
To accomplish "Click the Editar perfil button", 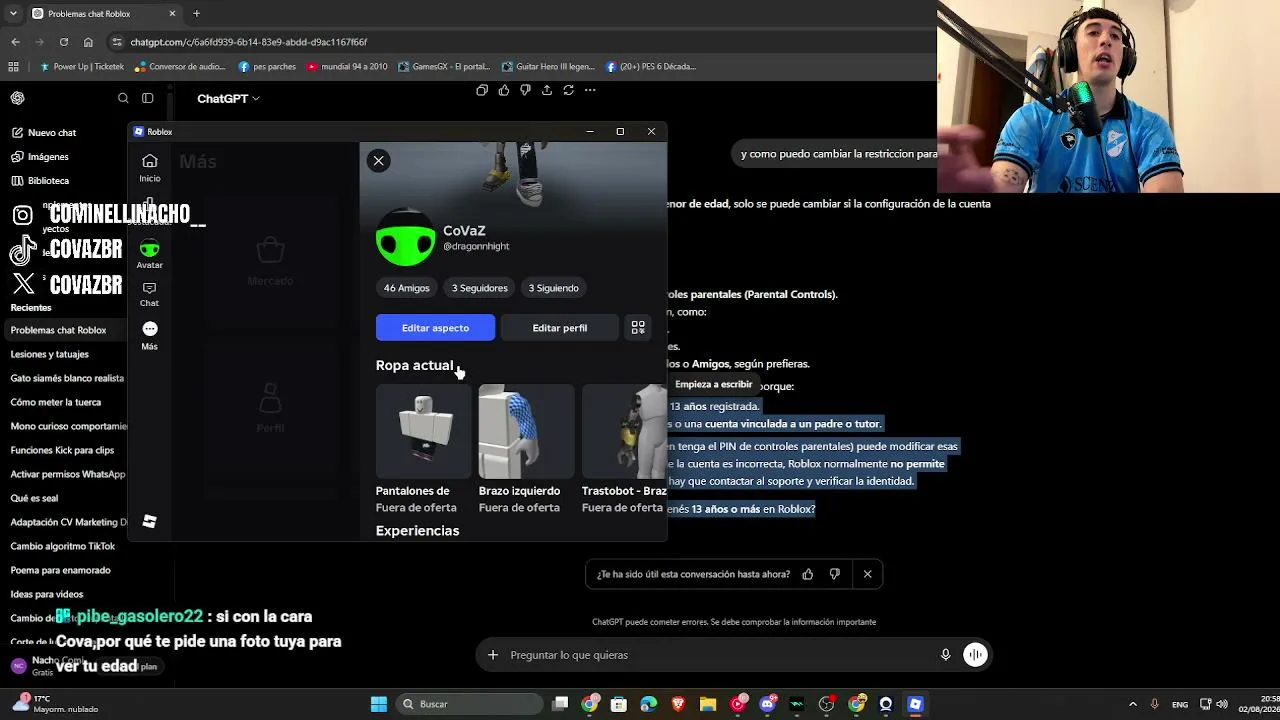I will coord(560,328).
